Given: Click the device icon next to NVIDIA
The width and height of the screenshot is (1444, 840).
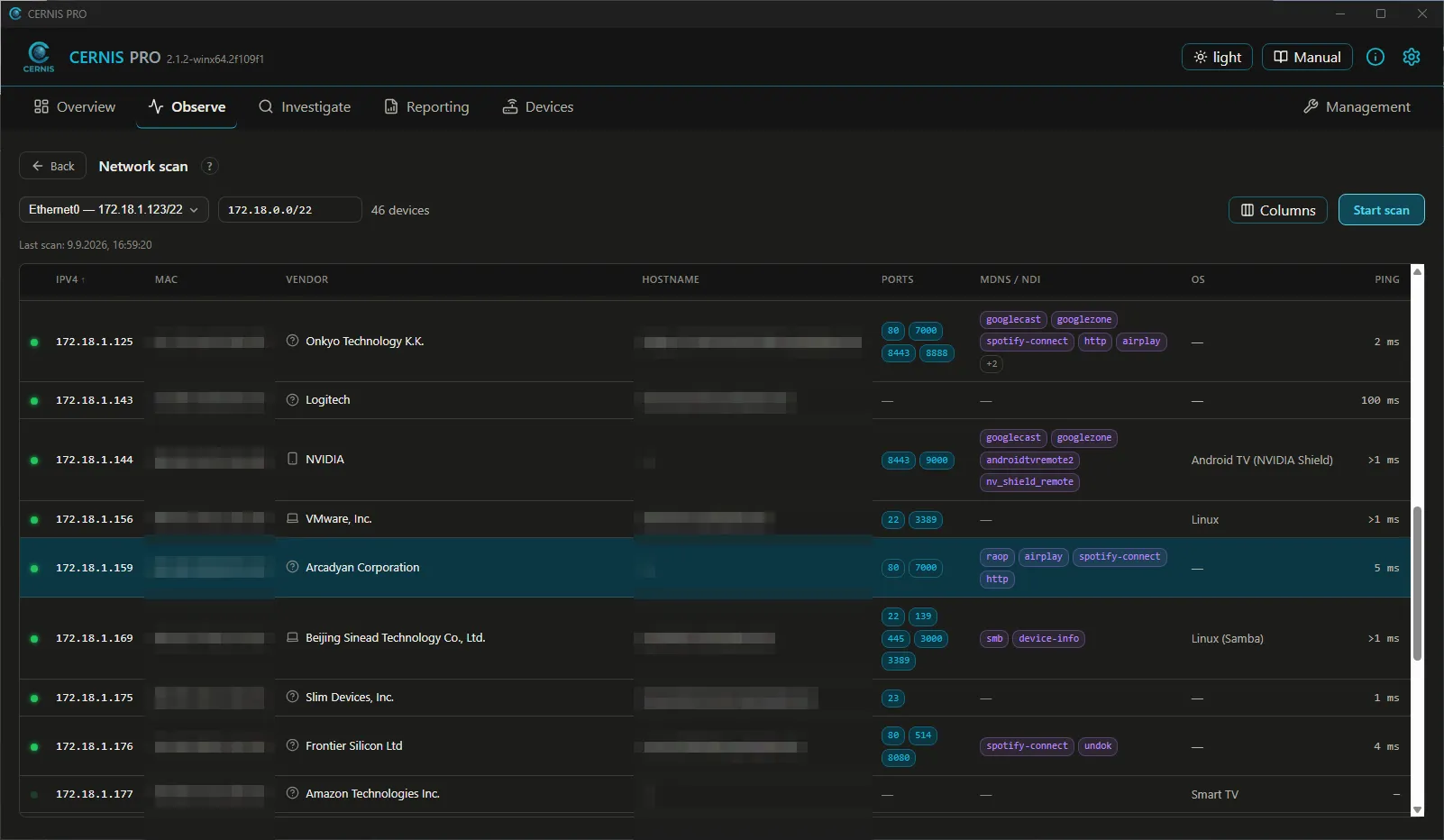Looking at the screenshot, I should pyautogui.click(x=292, y=459).
